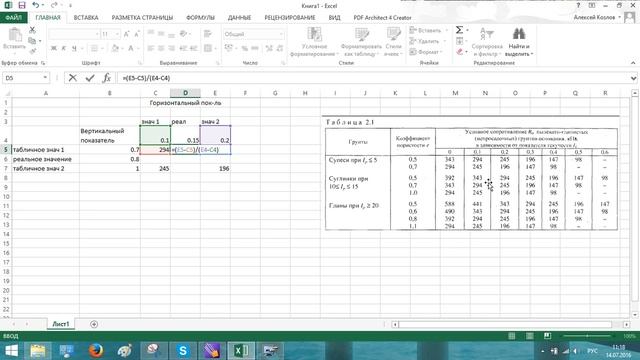640x360 pixels.
Task: Click the Save icon in quick access toolbar
Action: click(22, 5)
